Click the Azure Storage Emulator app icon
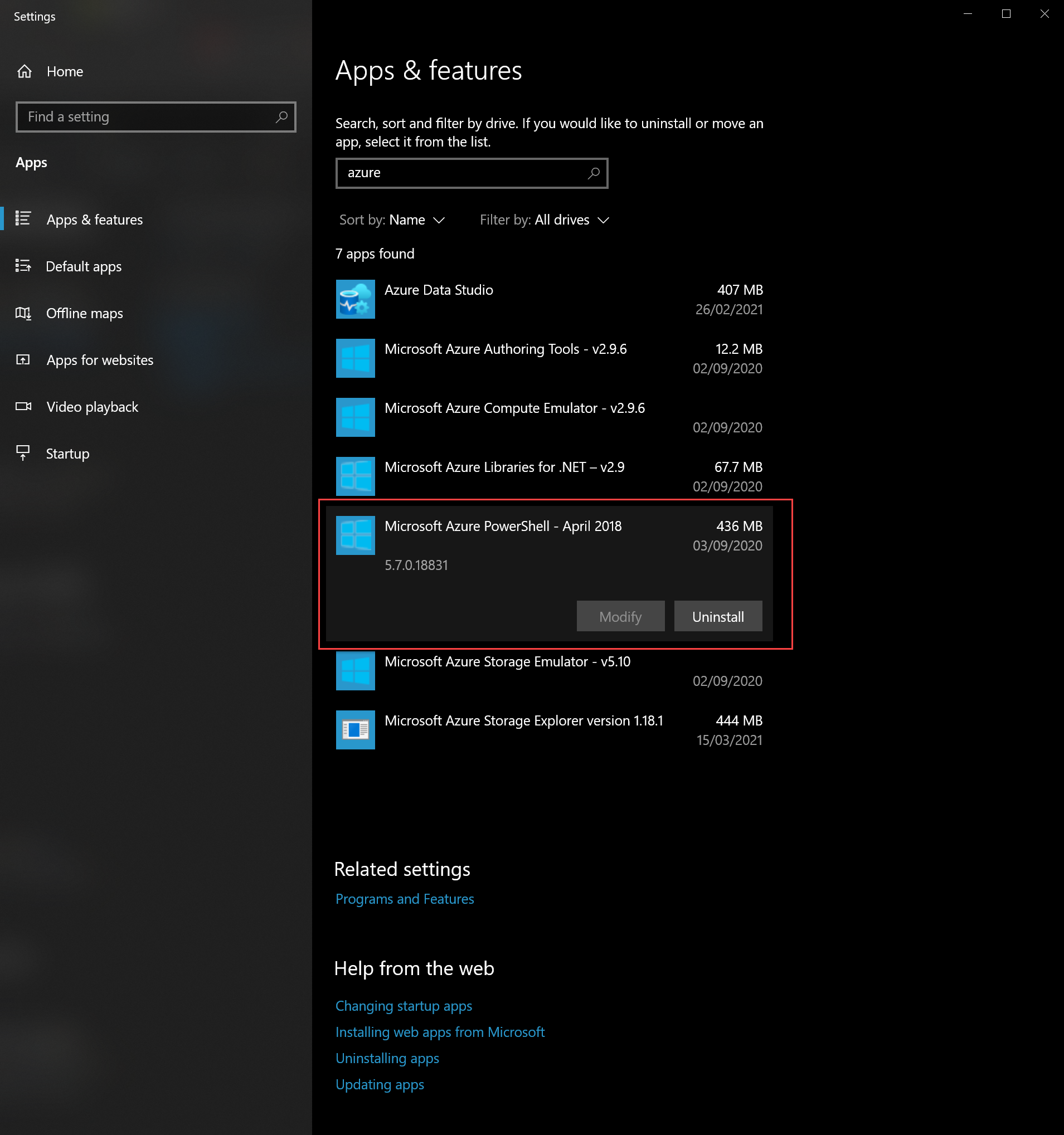This screenshot has height=1135, width=1064. click(x=355, y=671)
